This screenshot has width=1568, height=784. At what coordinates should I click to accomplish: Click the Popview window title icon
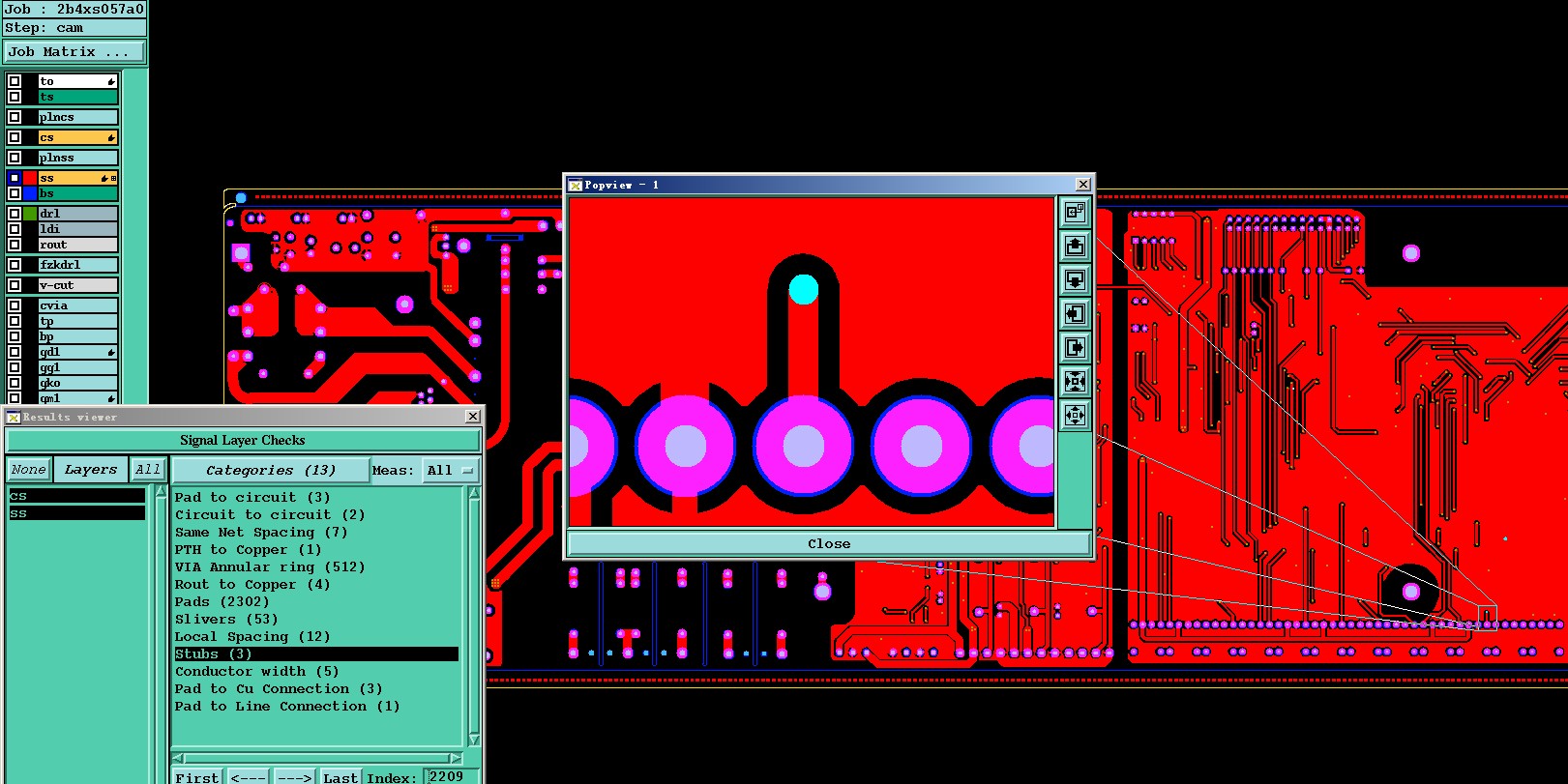576,185
